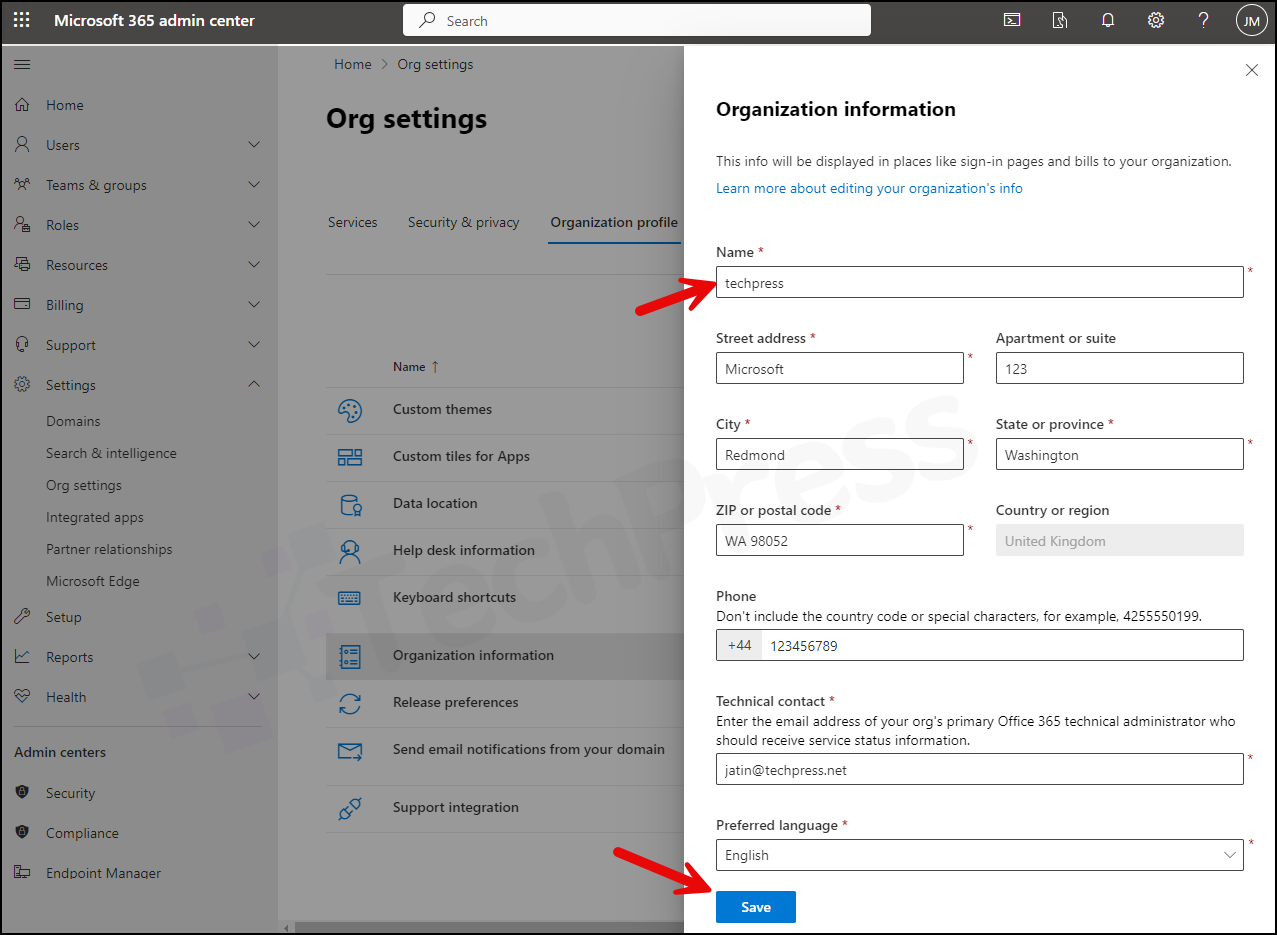Image resolution: width=1277 pixels, height=935 pixels.
Task: Open the Preferred language dropdown
Action: pos(980,855)
